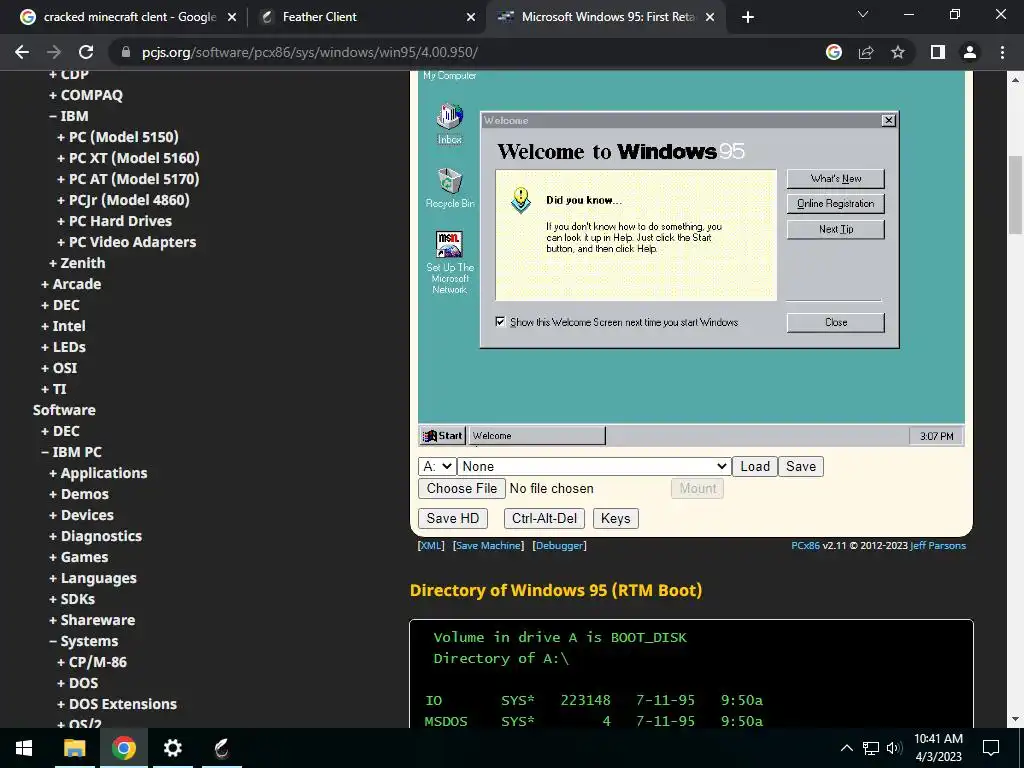
Task: Click the 3:07 PM emulated clock
Action: pos(936,436)
